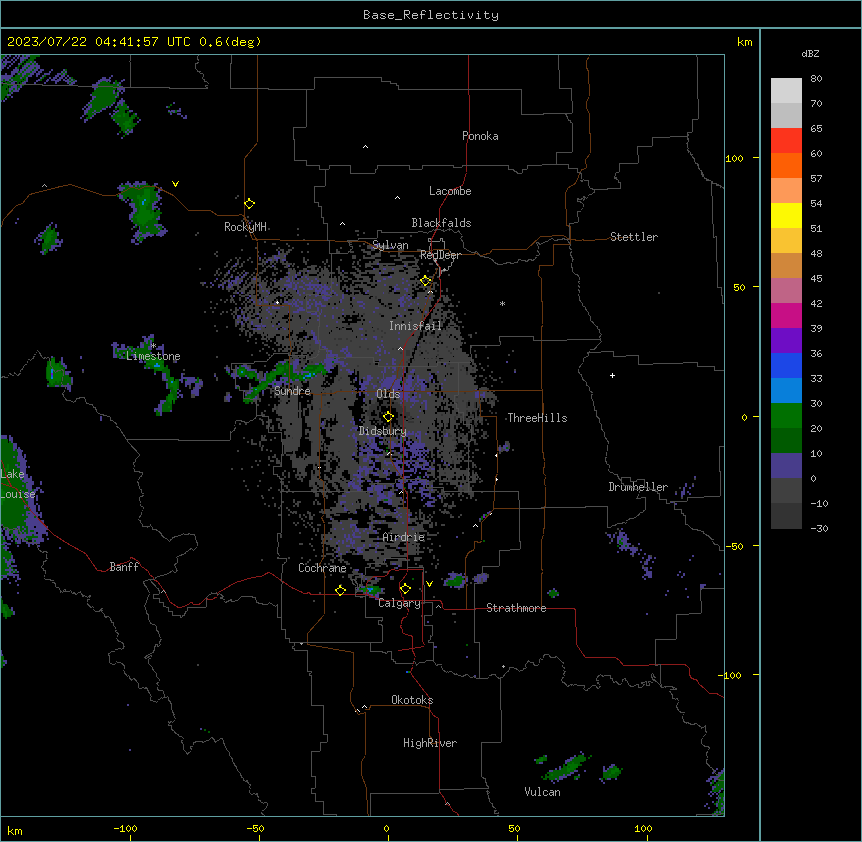Click the white plus marker west of Drumheller
Viewport: 862px width, 842px height.
[x=612, y=375]
